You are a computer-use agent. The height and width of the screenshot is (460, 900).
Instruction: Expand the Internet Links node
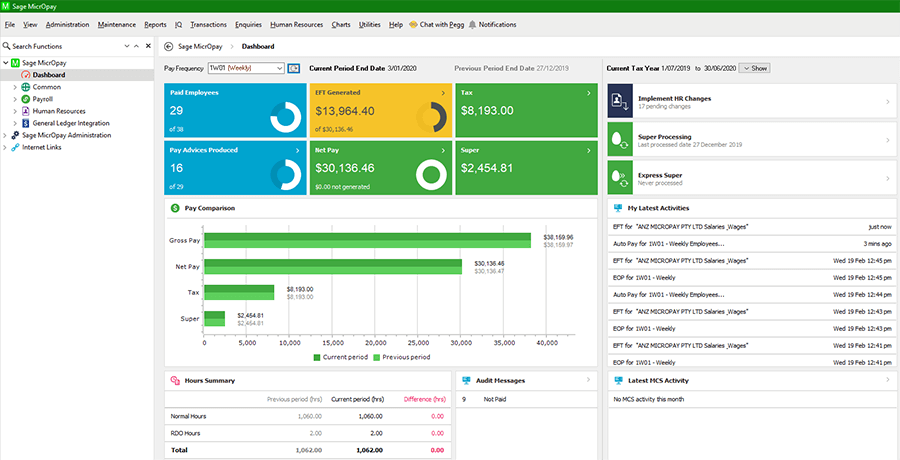5,148
